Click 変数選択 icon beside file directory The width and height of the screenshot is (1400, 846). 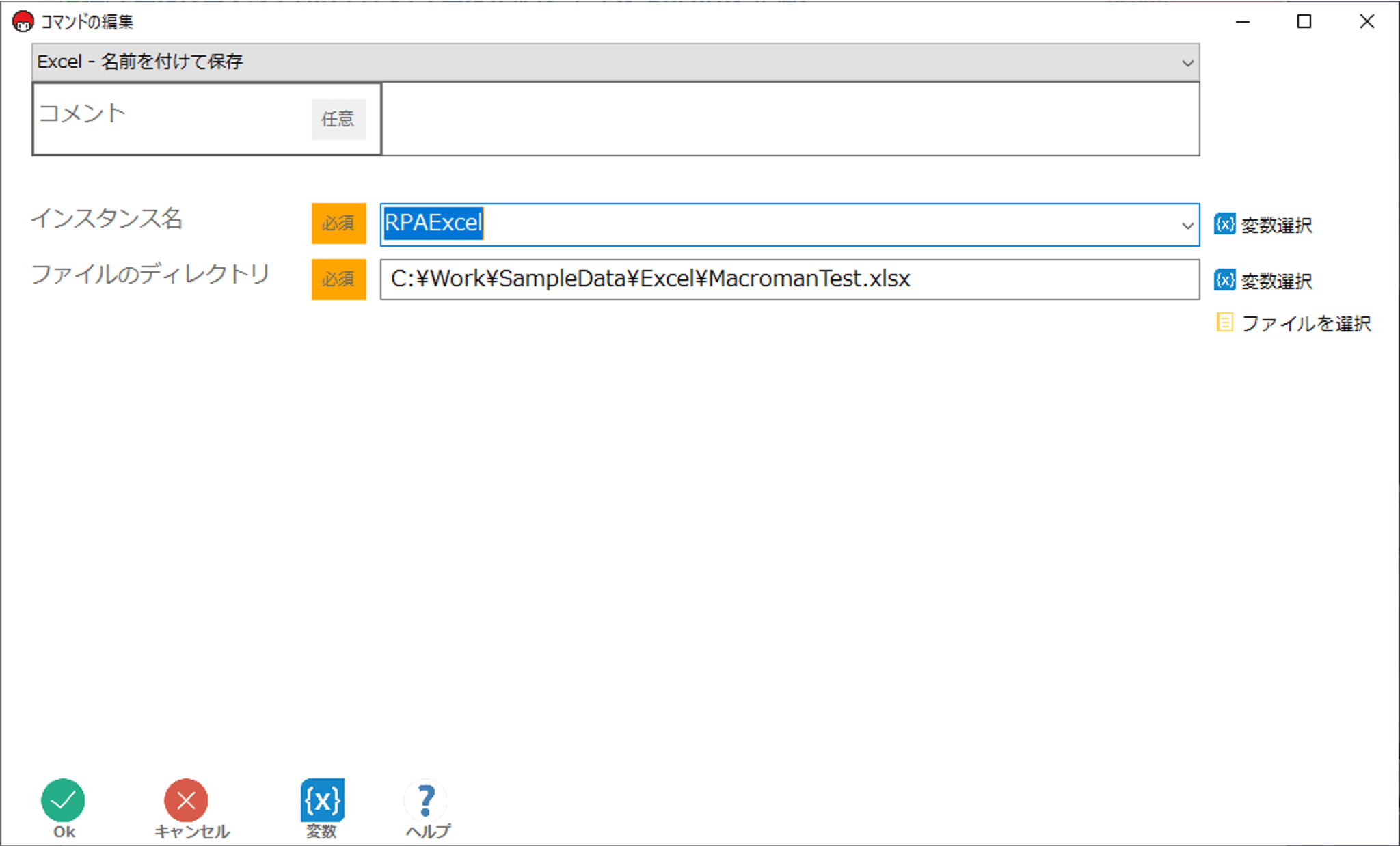coord(1224,280)
